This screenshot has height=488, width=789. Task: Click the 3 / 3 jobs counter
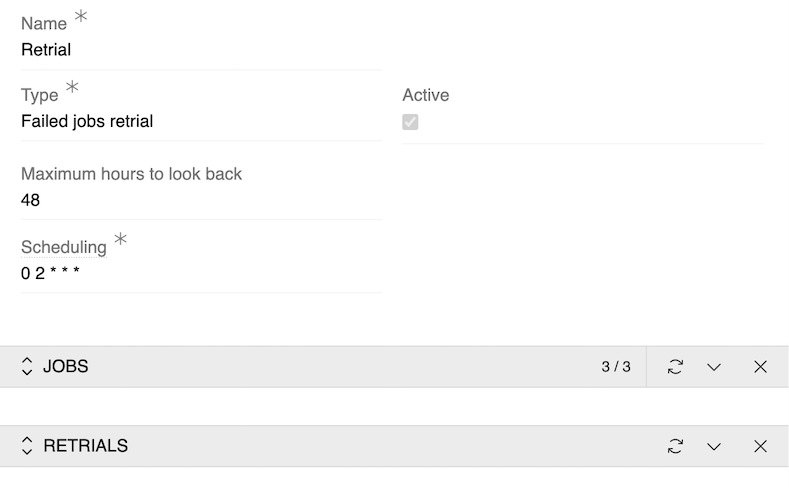tap(616, 367)
